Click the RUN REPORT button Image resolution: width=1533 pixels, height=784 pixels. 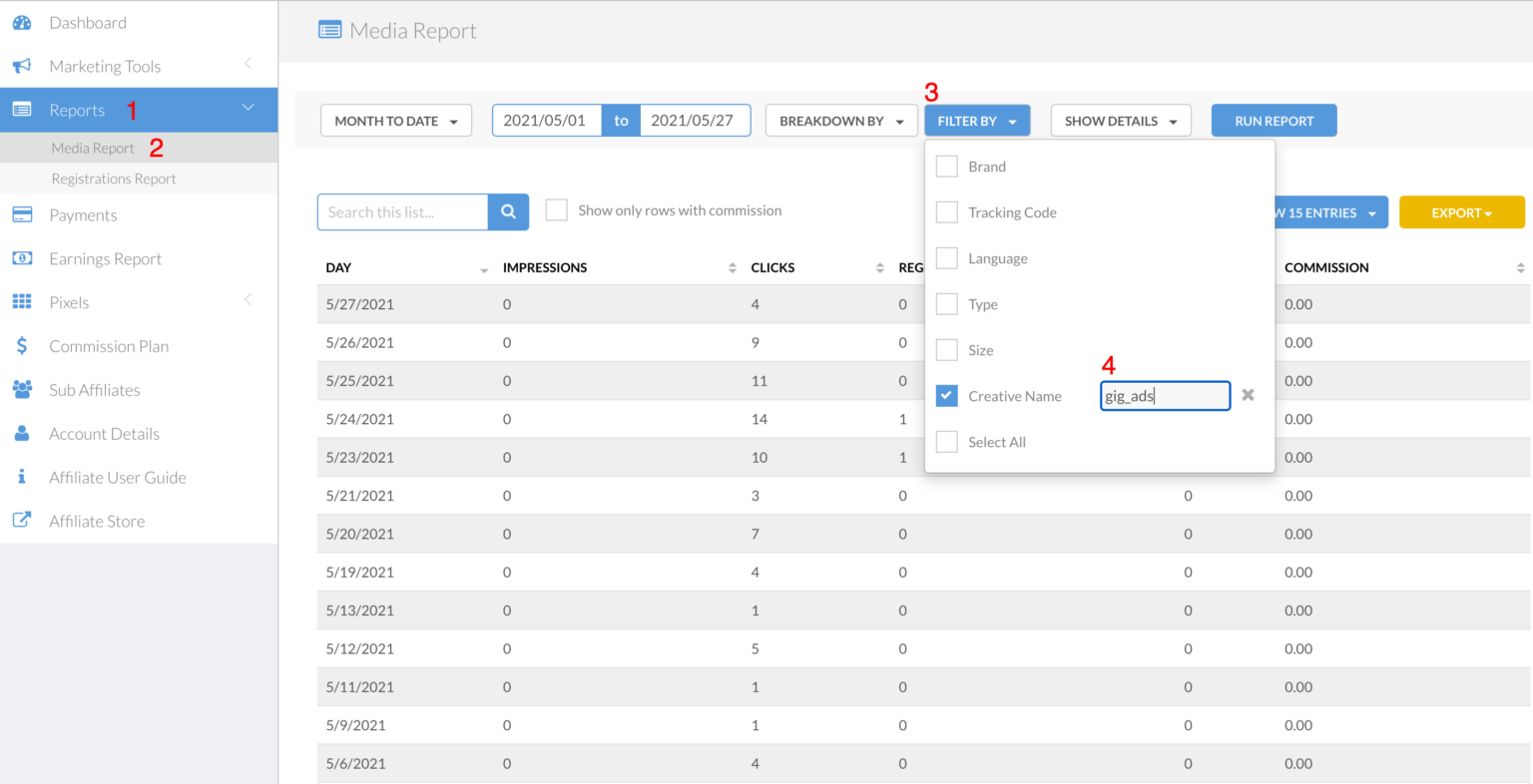pyautogui.click(x=1274, y=120)
